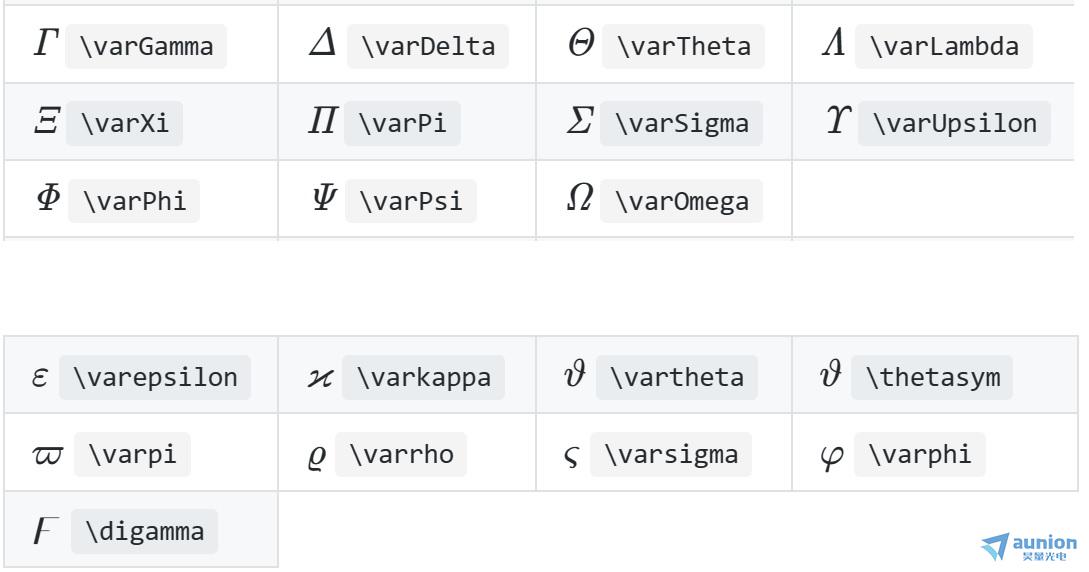Select the \varGamma code label
Screen dimensions: 1089x572
pyautogui.click(x=146, y=47)
